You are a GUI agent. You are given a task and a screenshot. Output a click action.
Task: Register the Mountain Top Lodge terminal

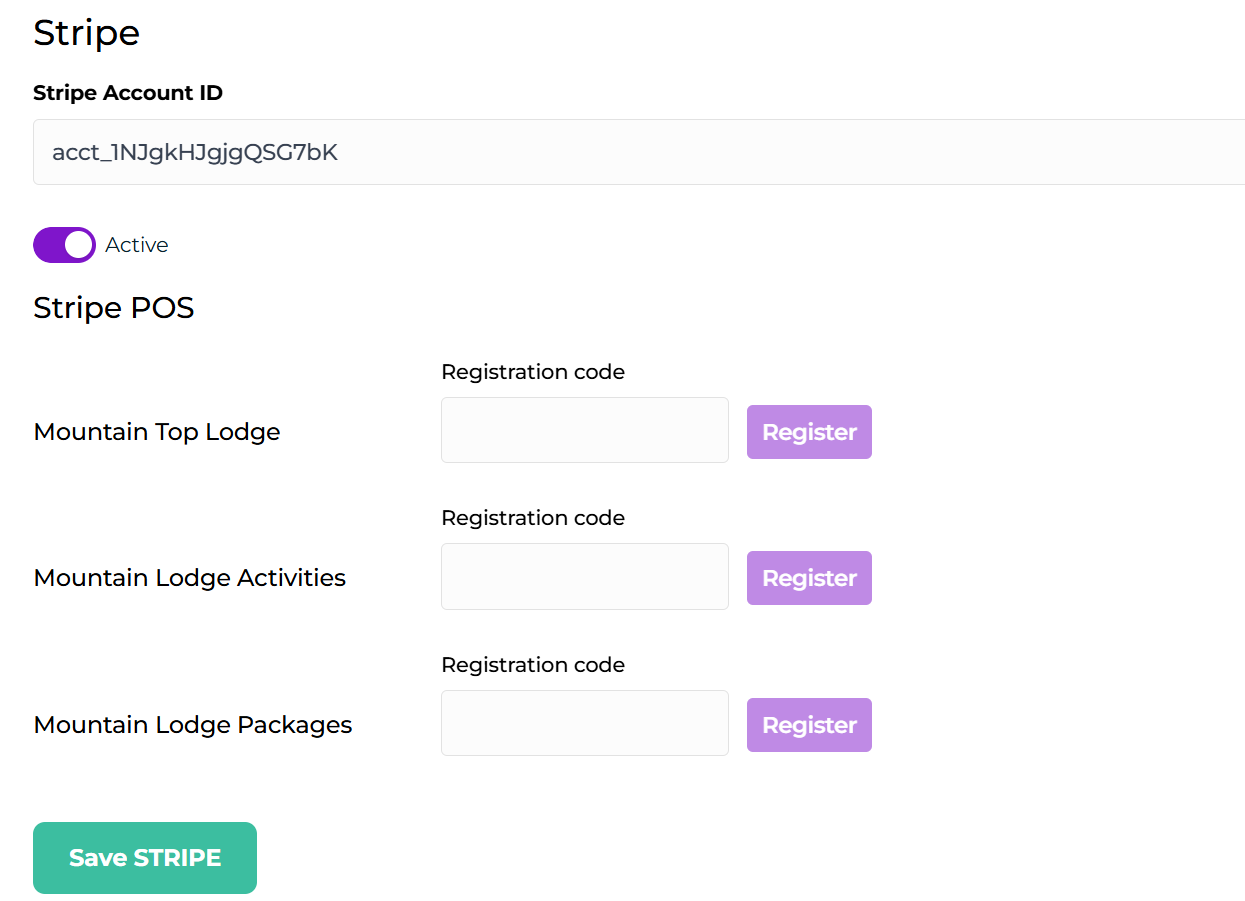[809, 432]
